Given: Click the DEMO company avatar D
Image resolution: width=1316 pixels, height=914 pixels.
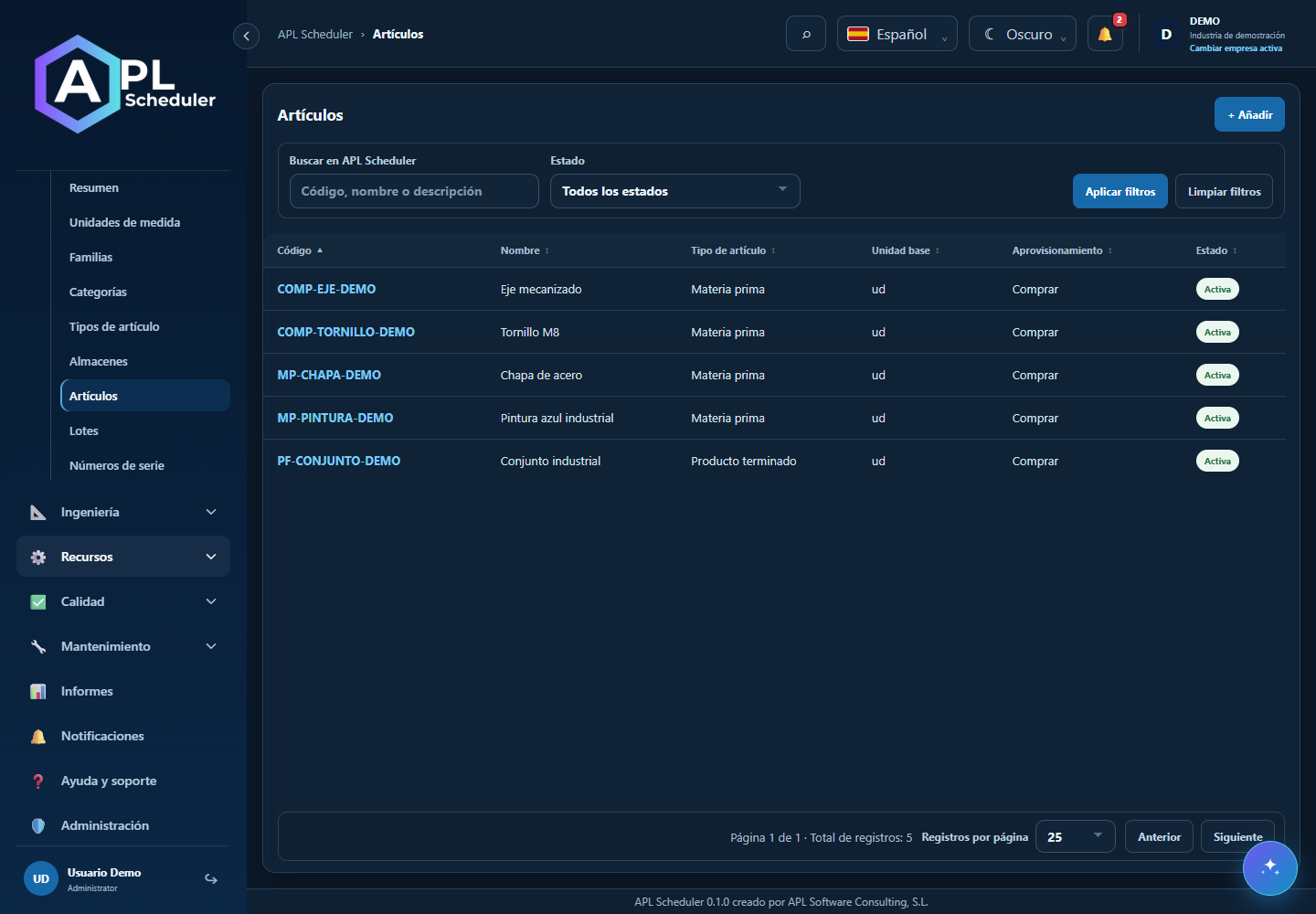Looking at the screenshot, I should click(1166, 34).
